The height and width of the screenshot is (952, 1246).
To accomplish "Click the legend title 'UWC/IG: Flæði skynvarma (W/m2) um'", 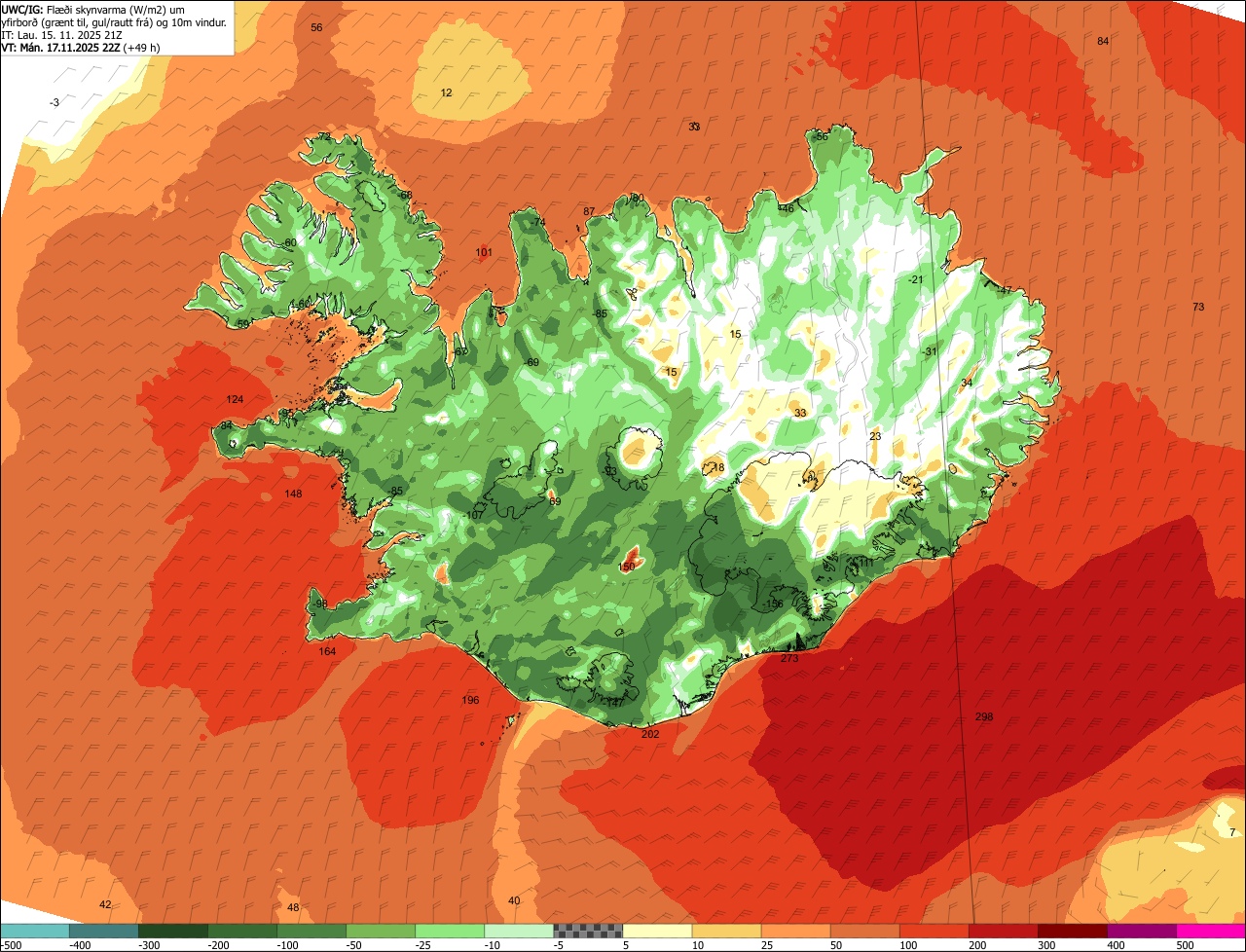I will [x=94, y=9].
